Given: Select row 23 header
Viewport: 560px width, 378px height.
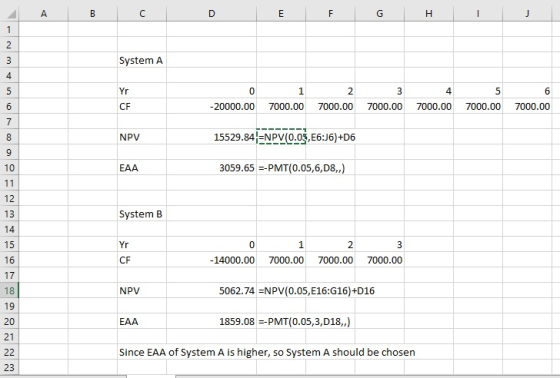Looking at the screenshot, I should [9, 367].
